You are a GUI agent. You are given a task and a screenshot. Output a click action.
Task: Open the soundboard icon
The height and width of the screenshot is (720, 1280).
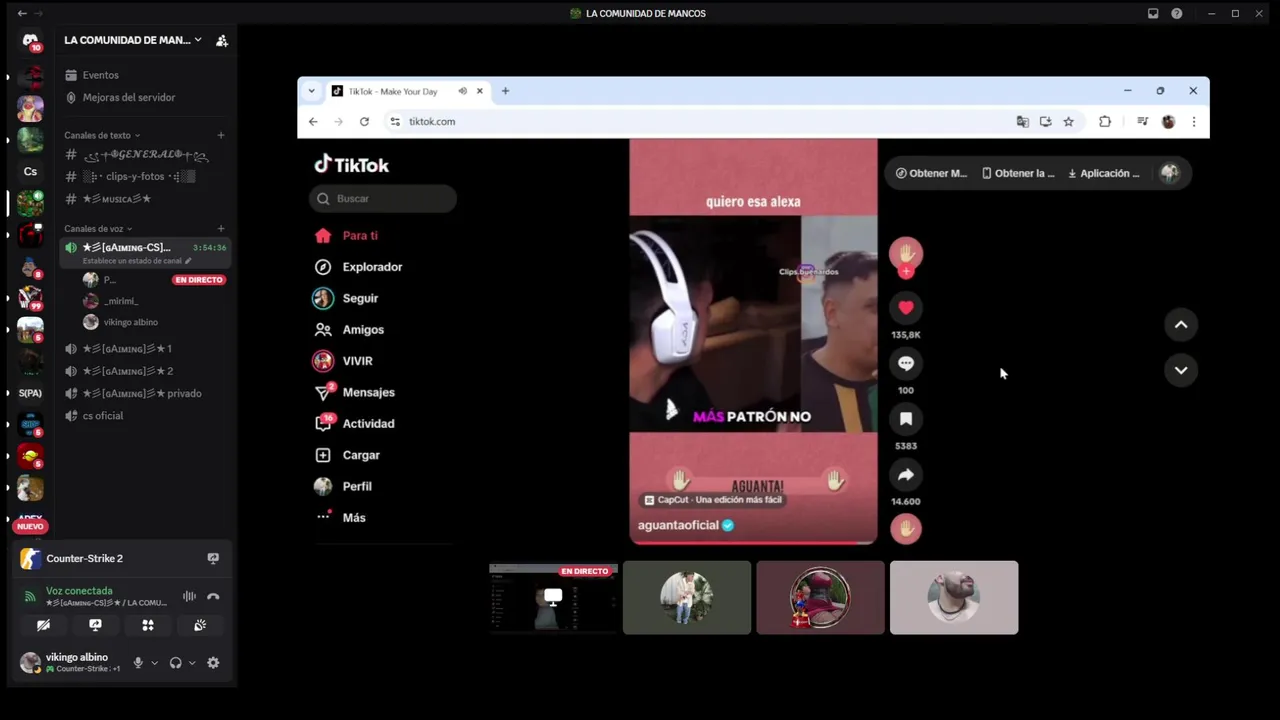(x=200, y=625)
